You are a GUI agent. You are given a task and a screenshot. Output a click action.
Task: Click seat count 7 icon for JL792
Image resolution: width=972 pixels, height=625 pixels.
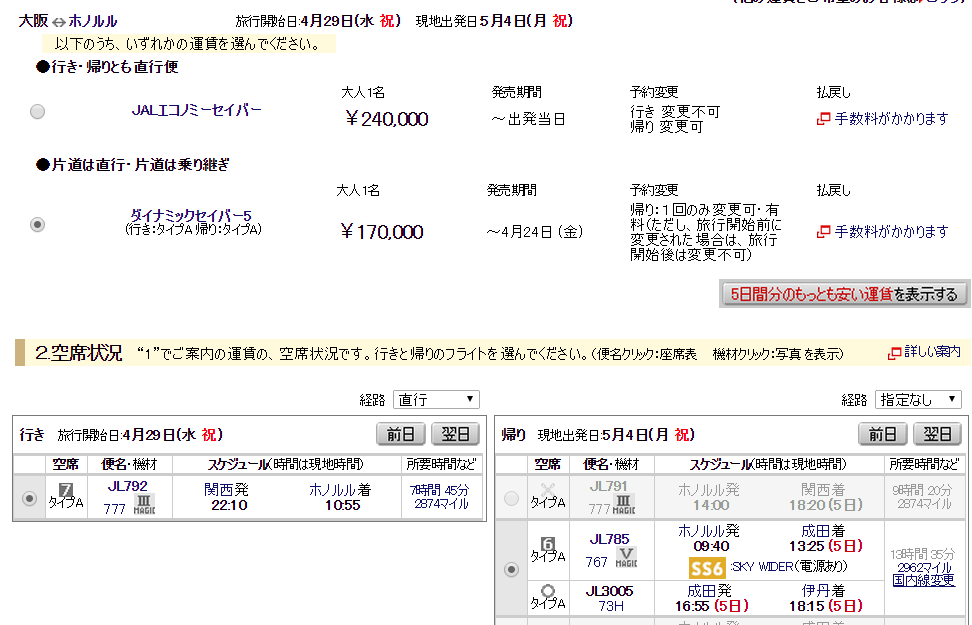click(66, 490)
